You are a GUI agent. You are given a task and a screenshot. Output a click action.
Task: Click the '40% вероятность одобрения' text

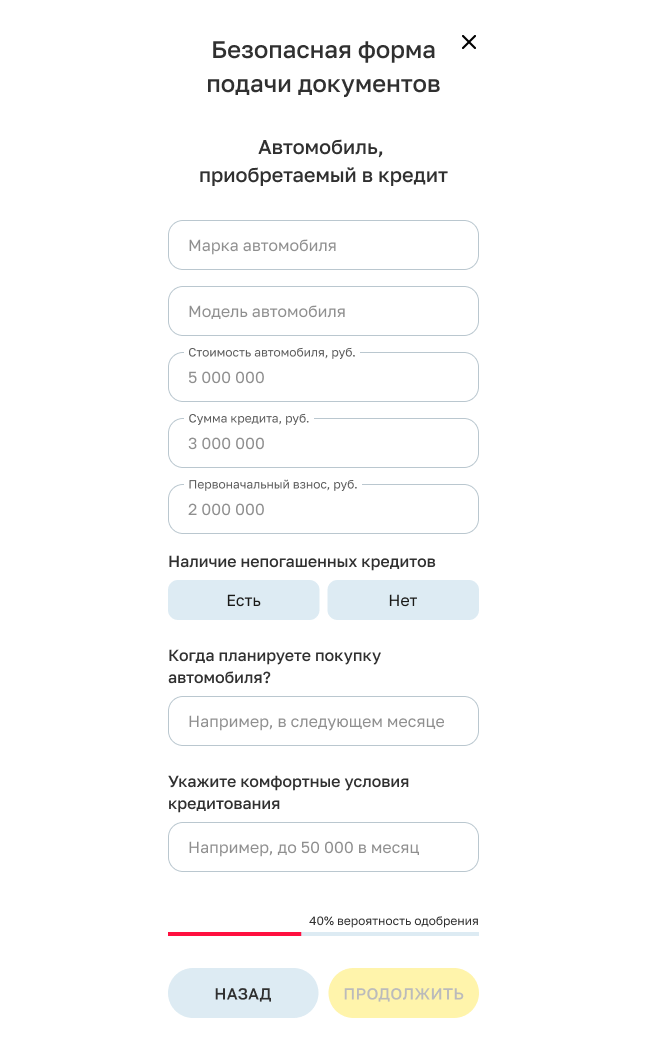[394, 921]
